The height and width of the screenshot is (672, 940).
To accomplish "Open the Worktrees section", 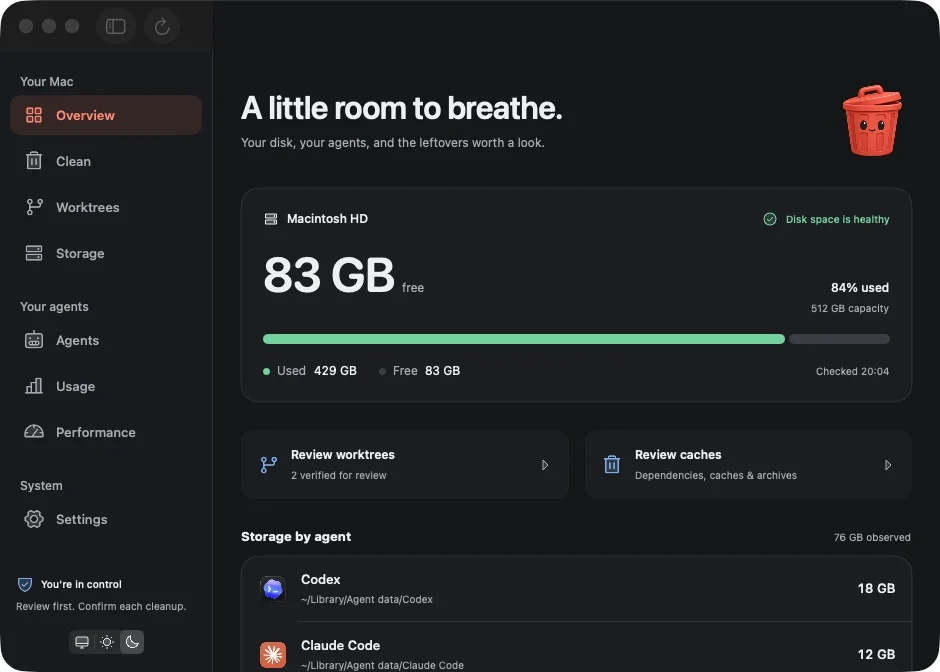I will pos(106,207).
